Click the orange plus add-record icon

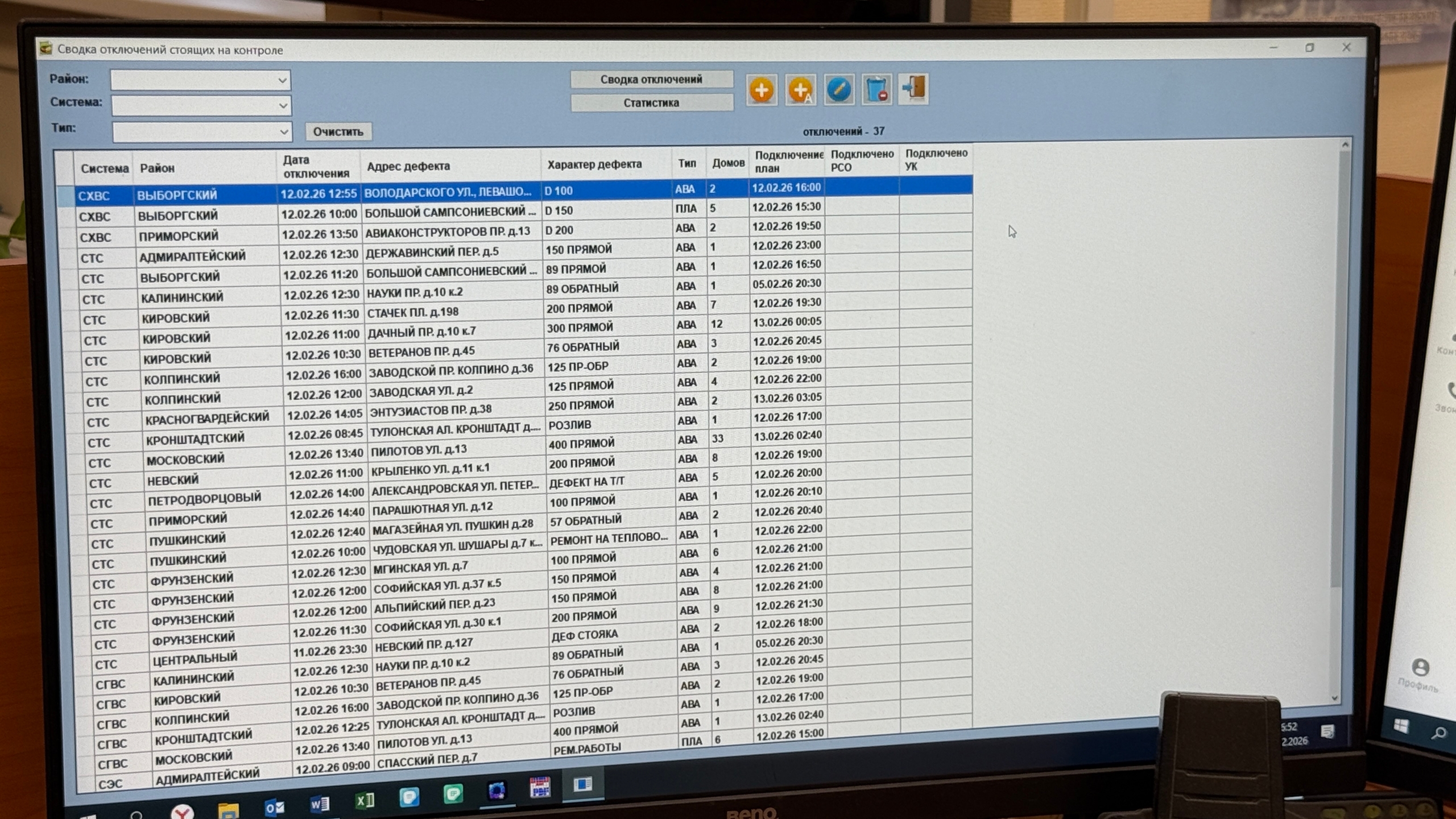click(761, 90)
